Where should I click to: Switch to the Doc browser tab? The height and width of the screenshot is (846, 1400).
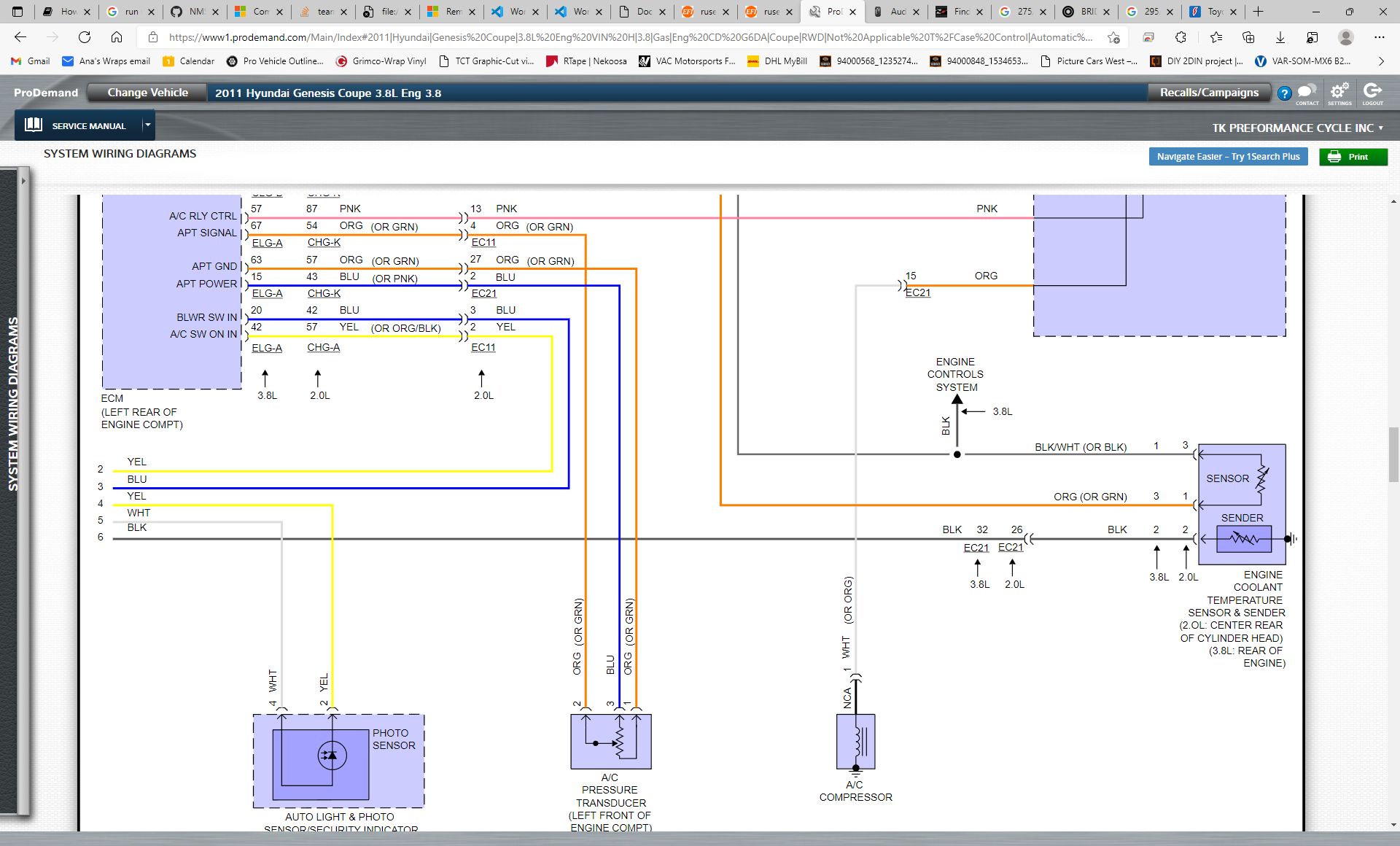tap(642, 12)
